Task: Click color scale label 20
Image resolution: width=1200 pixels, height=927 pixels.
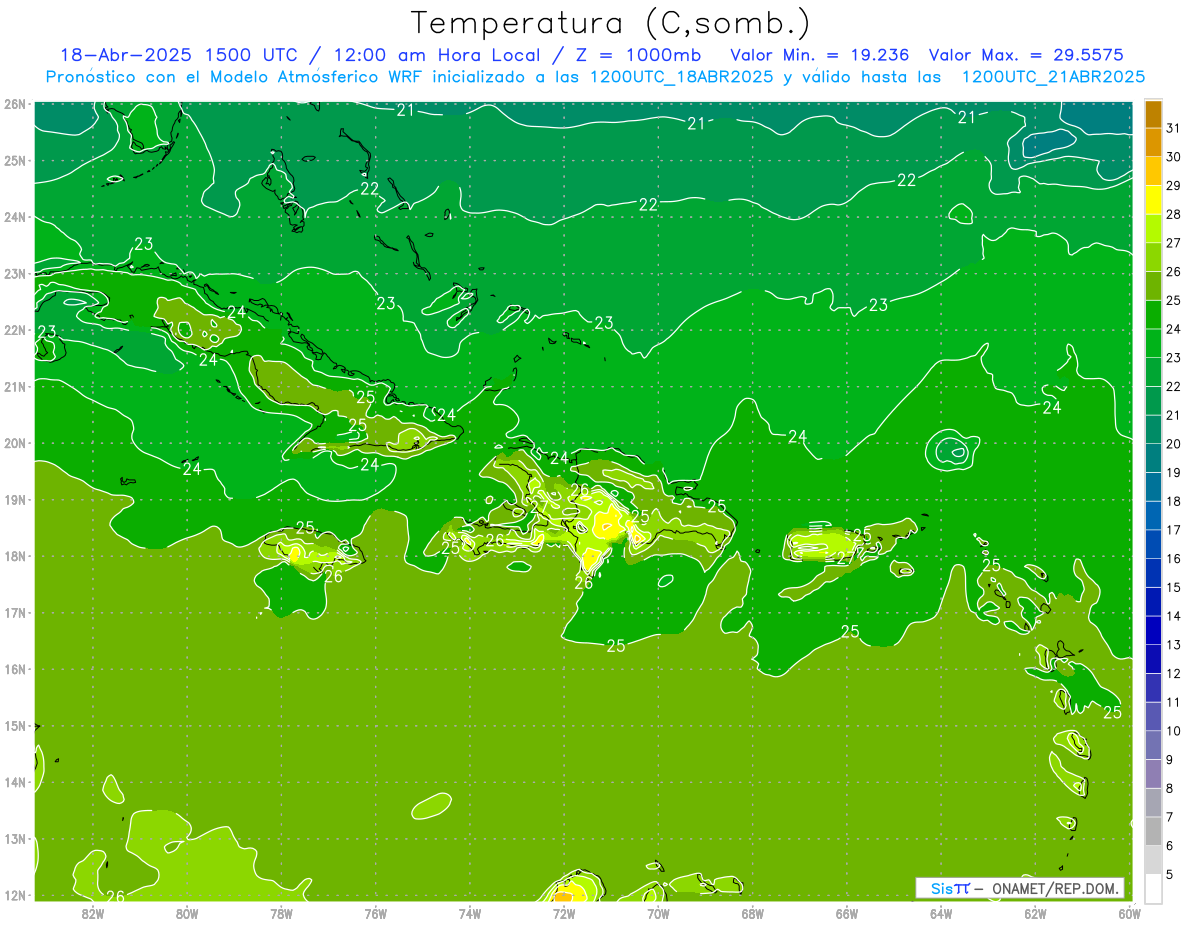Action: coord(1173,443)
